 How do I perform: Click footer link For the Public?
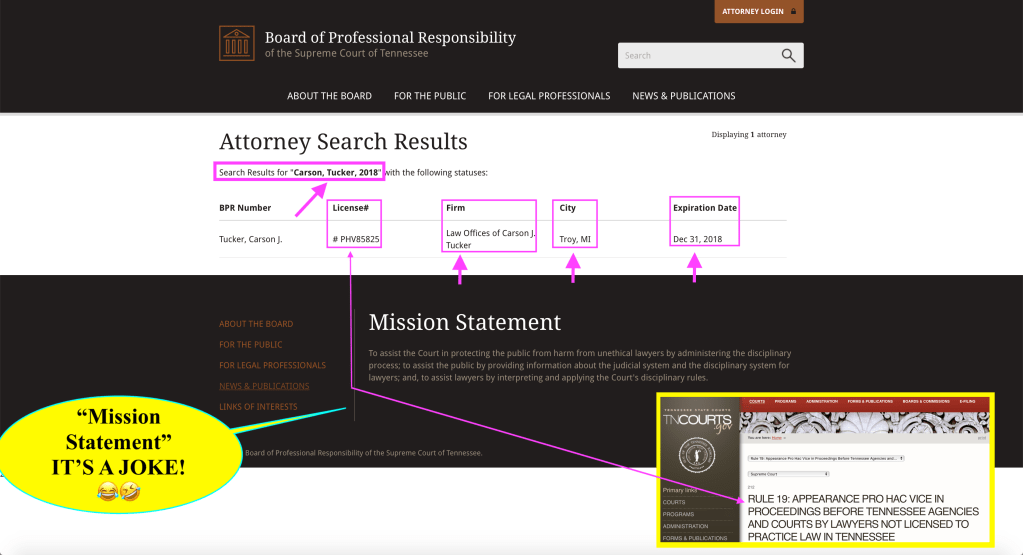pyautogui.click(x=251, y=344)
